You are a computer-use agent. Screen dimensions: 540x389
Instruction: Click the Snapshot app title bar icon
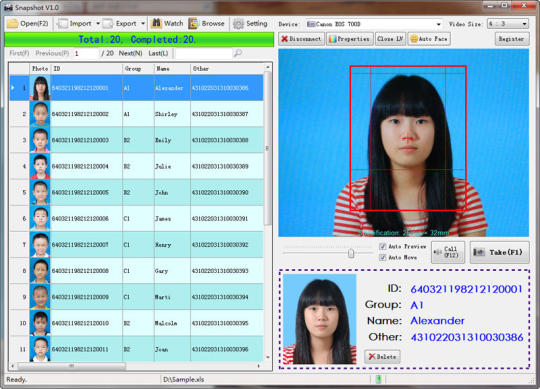pos(9,7)
